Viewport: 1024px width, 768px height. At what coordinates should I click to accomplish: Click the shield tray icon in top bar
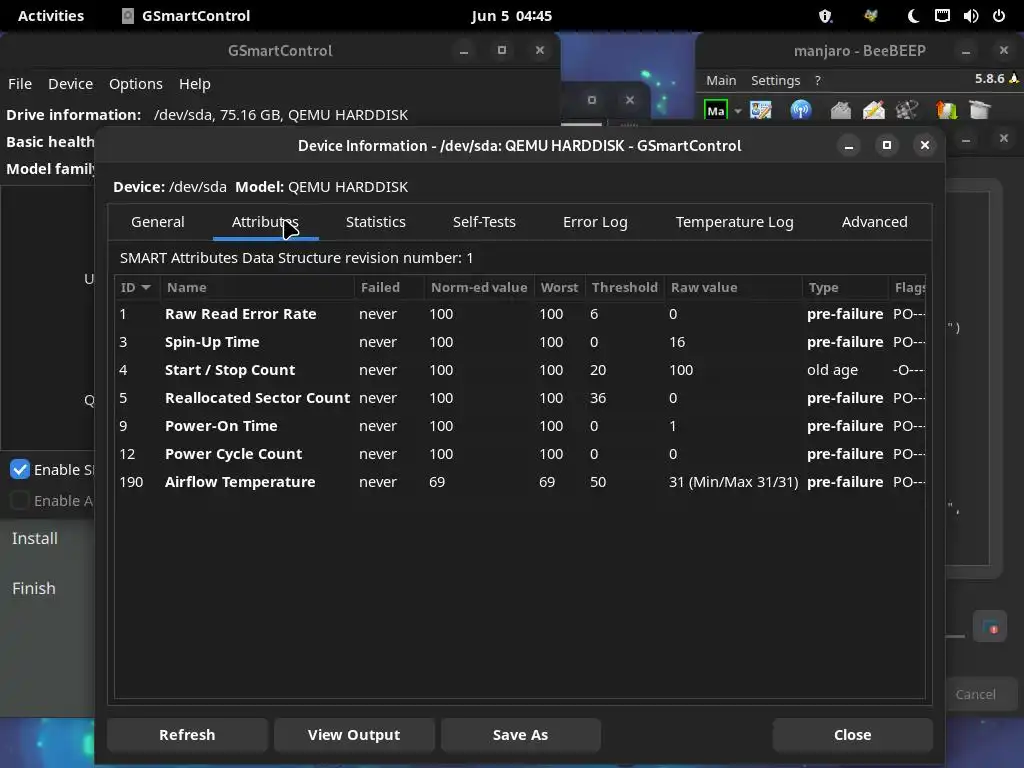click(825, 16)
